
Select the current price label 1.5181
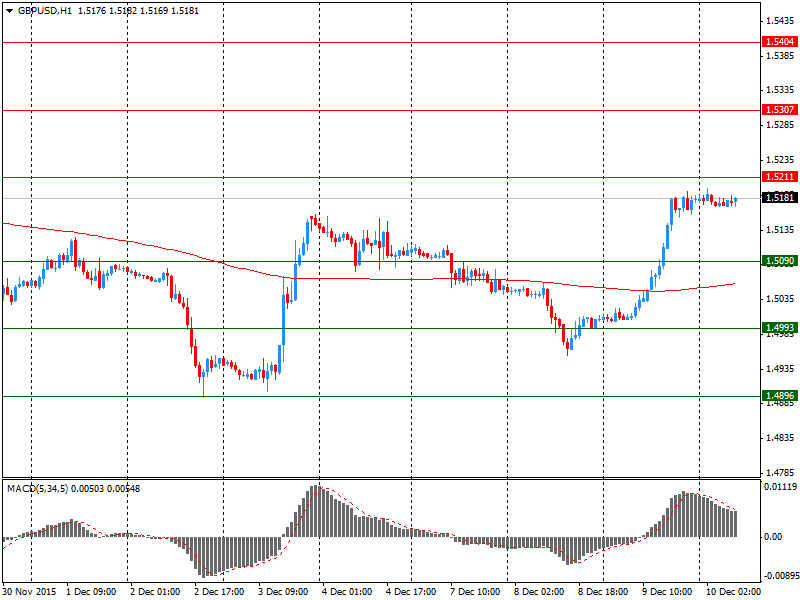[x=780, y=197]
